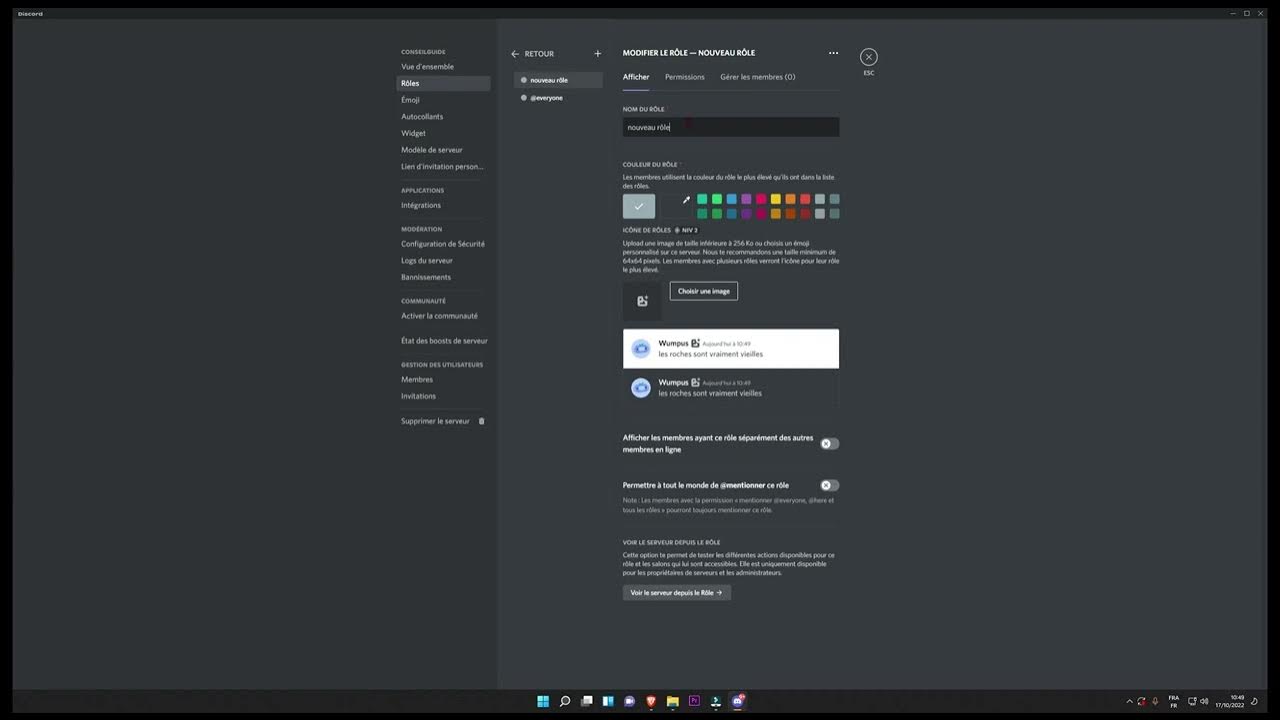Viewport: 1280px width, 720px height.
Task: Toggle display members with this role separately
Action: (829, 443)
